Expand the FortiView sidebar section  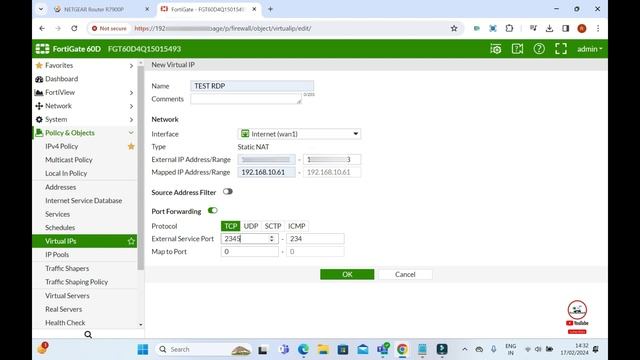tap(85, 93)
